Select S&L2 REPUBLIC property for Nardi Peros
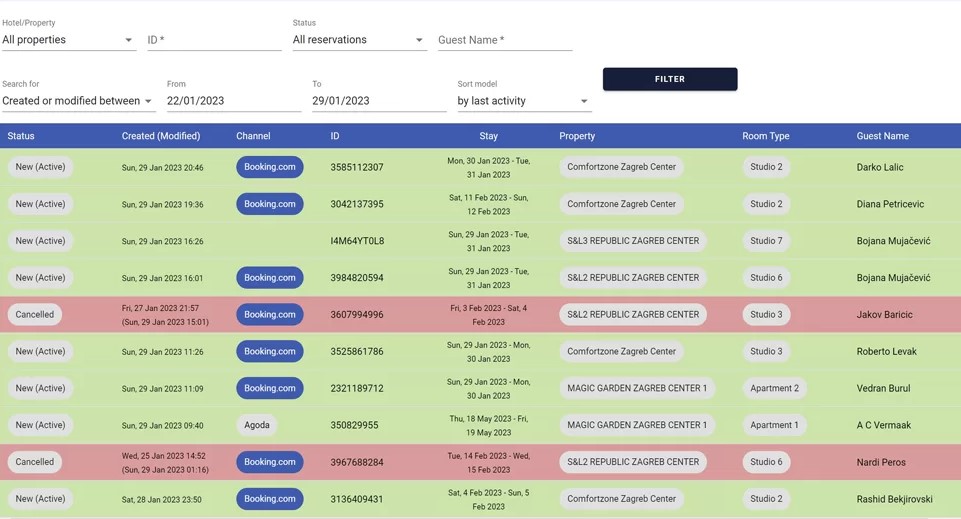The image size is (961, 519). coord(633,462)
